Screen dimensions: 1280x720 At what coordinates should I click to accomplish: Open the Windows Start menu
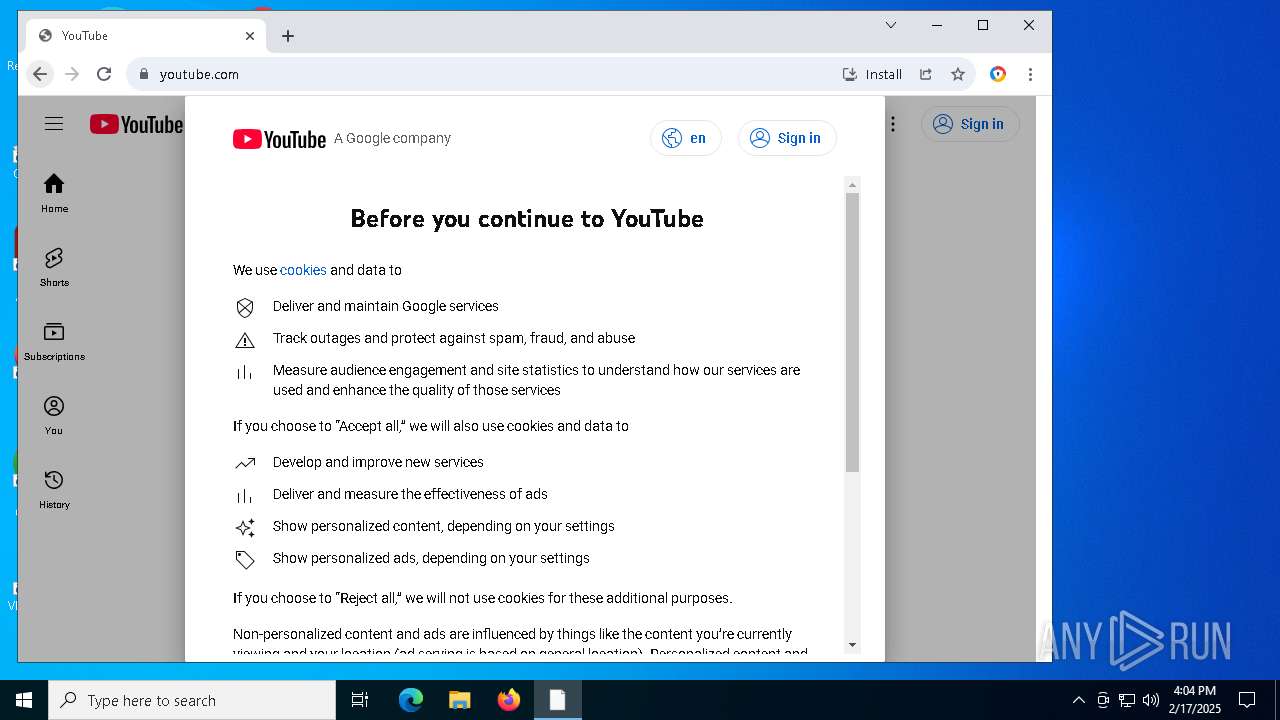click(x=24, y=700)
